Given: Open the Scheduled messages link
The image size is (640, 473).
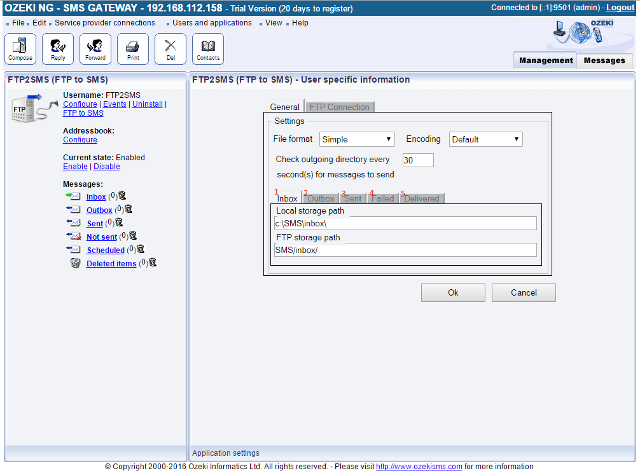Looking at the screenshot, I should coord(105,250).
